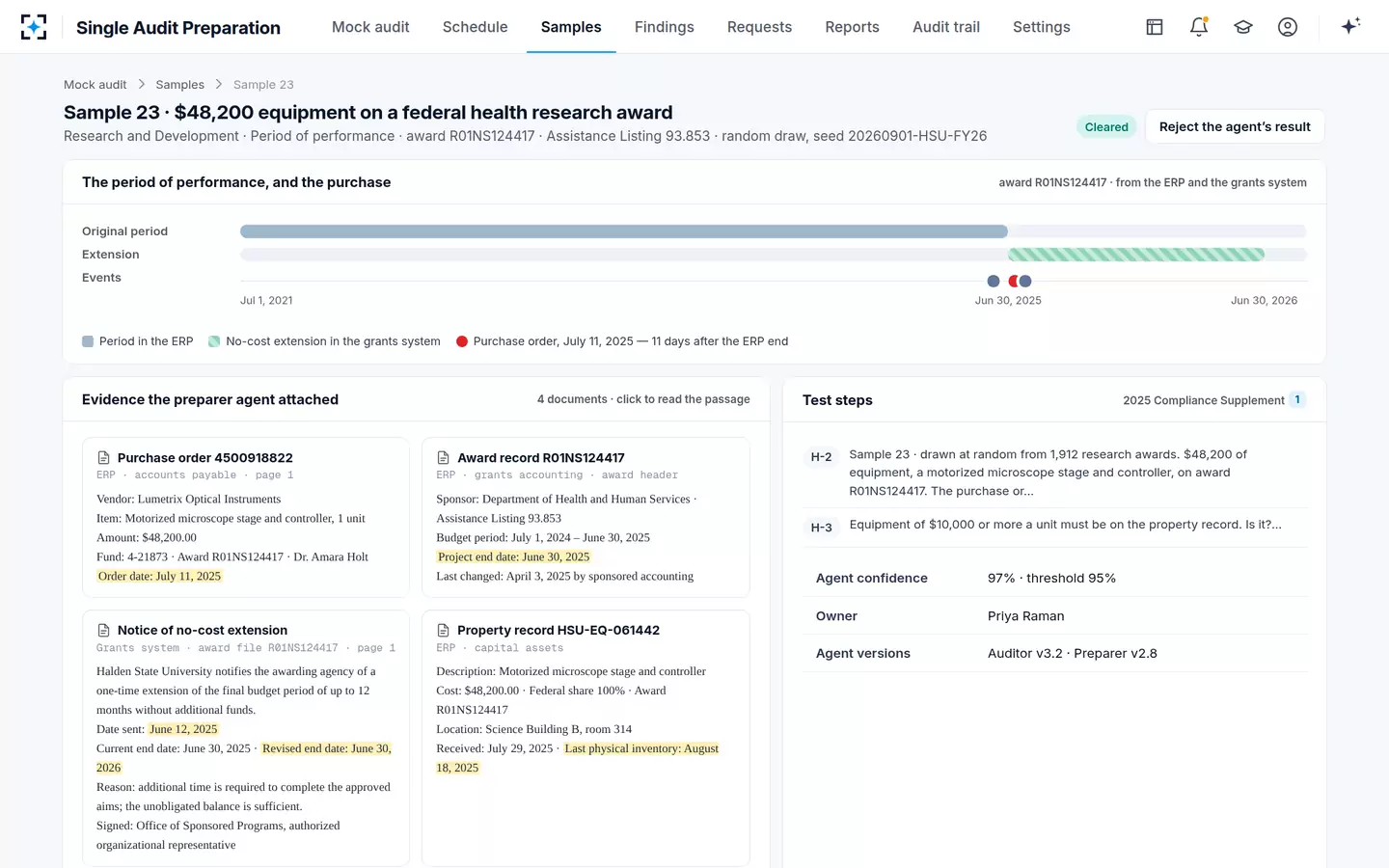Click the Mock audit breadcrumb link
The height and width of the screenshot is (868, 1389).
click(95, 85)
